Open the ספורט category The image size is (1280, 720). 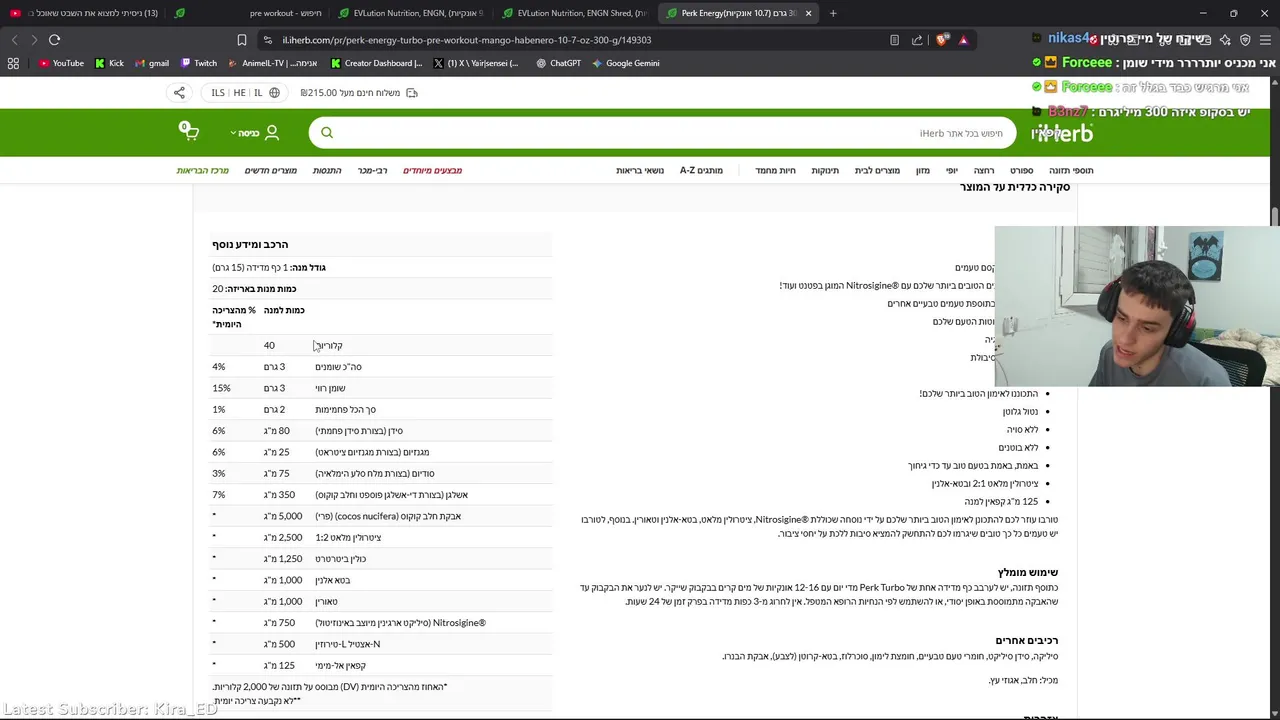click(1021, 171)
